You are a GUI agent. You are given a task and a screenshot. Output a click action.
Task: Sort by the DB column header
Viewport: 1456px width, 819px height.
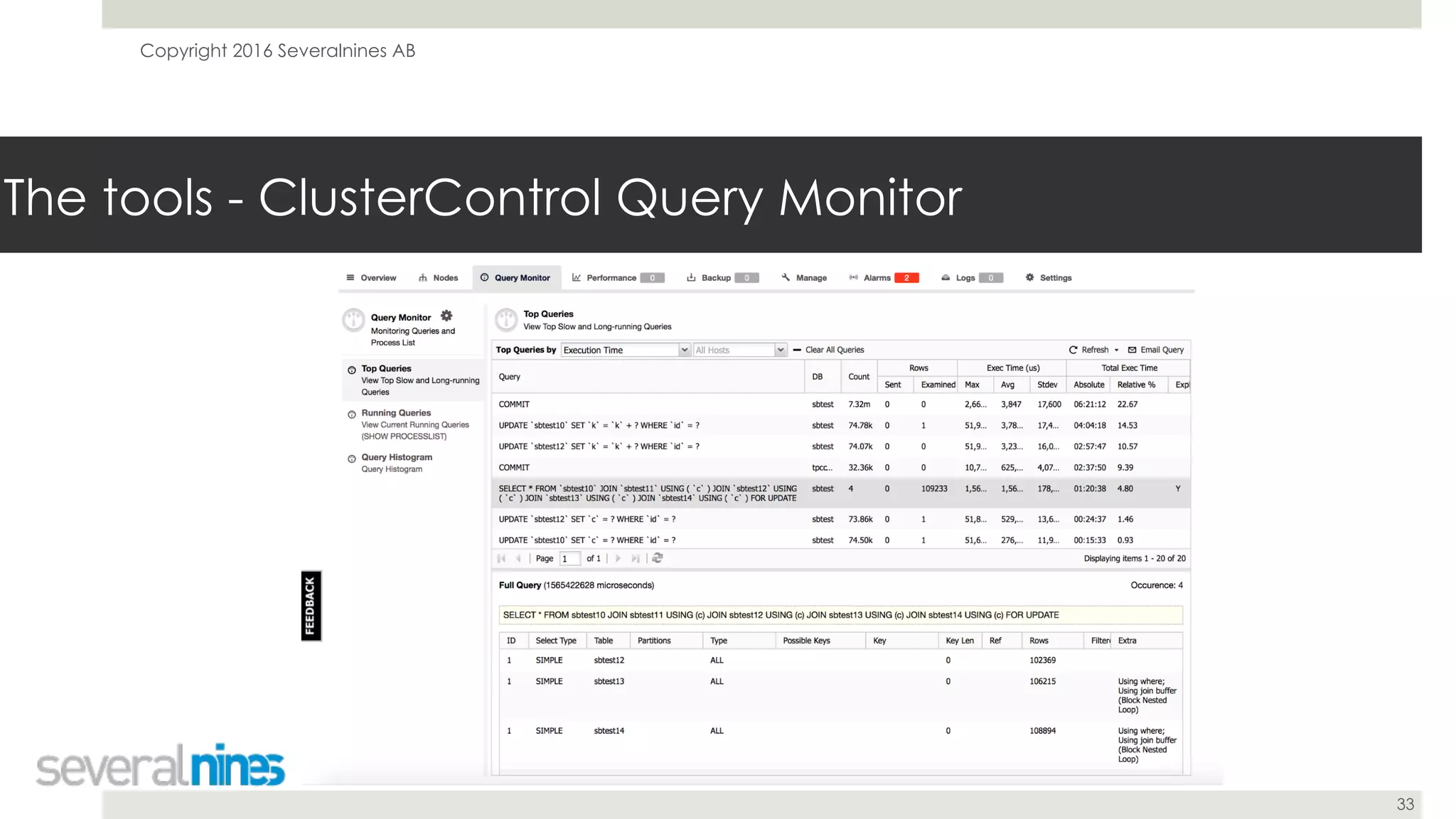point(823,377)
